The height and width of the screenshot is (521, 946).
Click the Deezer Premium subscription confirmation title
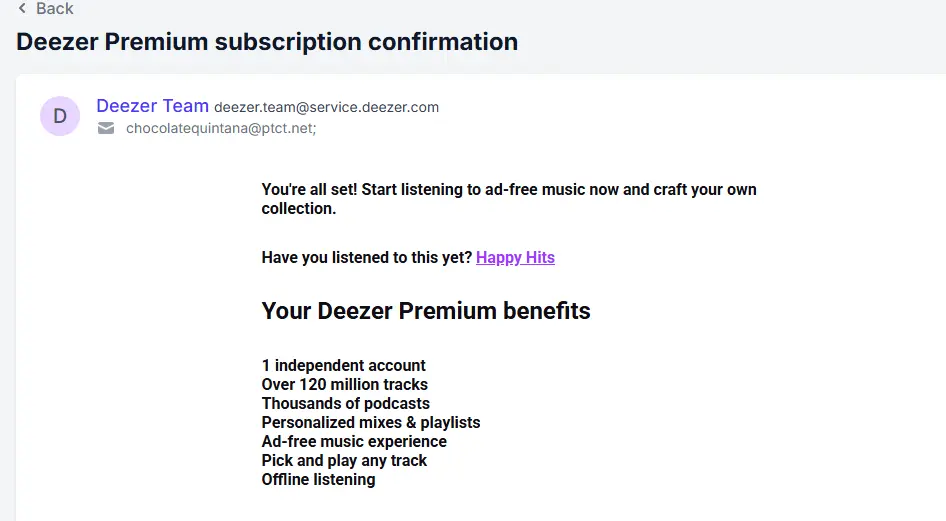[x=267, y=42]
